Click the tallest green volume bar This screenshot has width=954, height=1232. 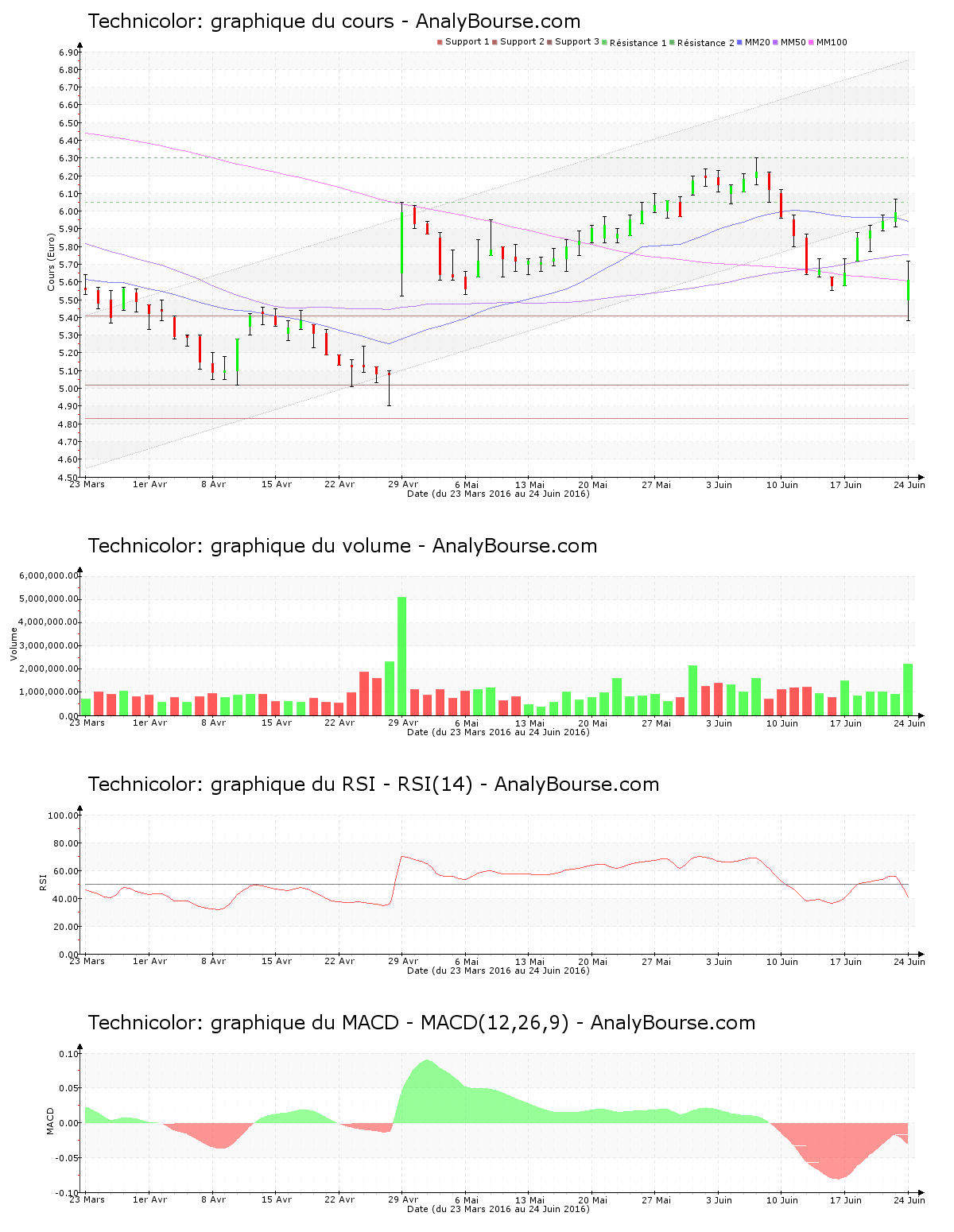[x=402, y=656]
